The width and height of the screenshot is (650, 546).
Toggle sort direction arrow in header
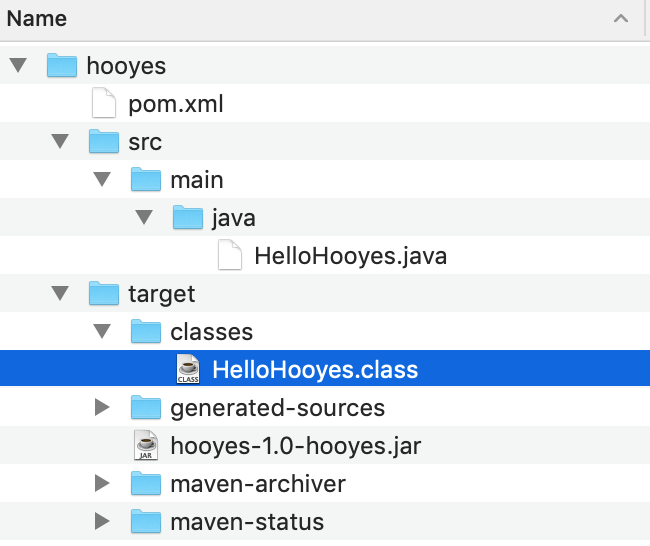[621, 19]
